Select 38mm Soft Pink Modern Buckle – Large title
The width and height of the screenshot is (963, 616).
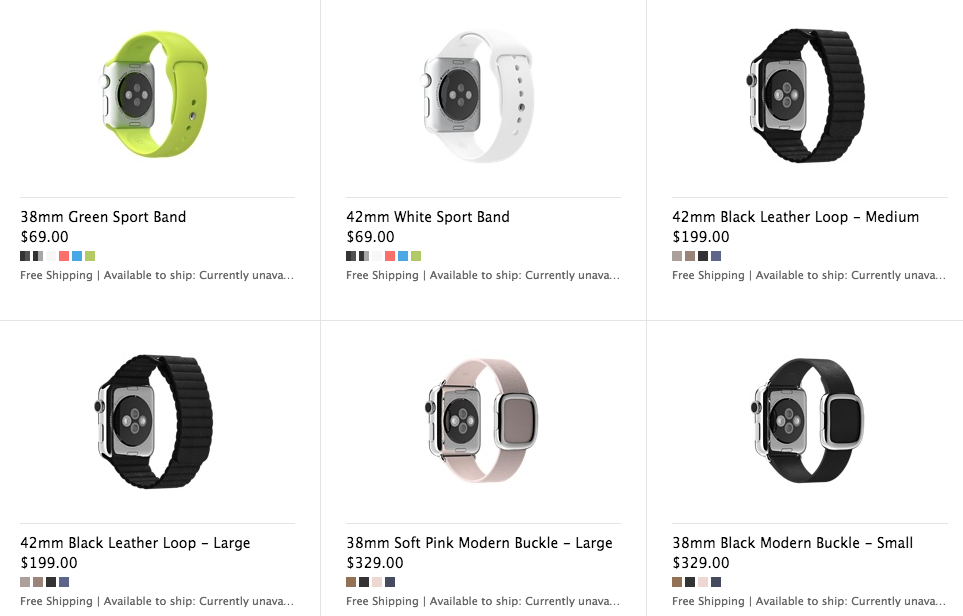pos(479,543)
